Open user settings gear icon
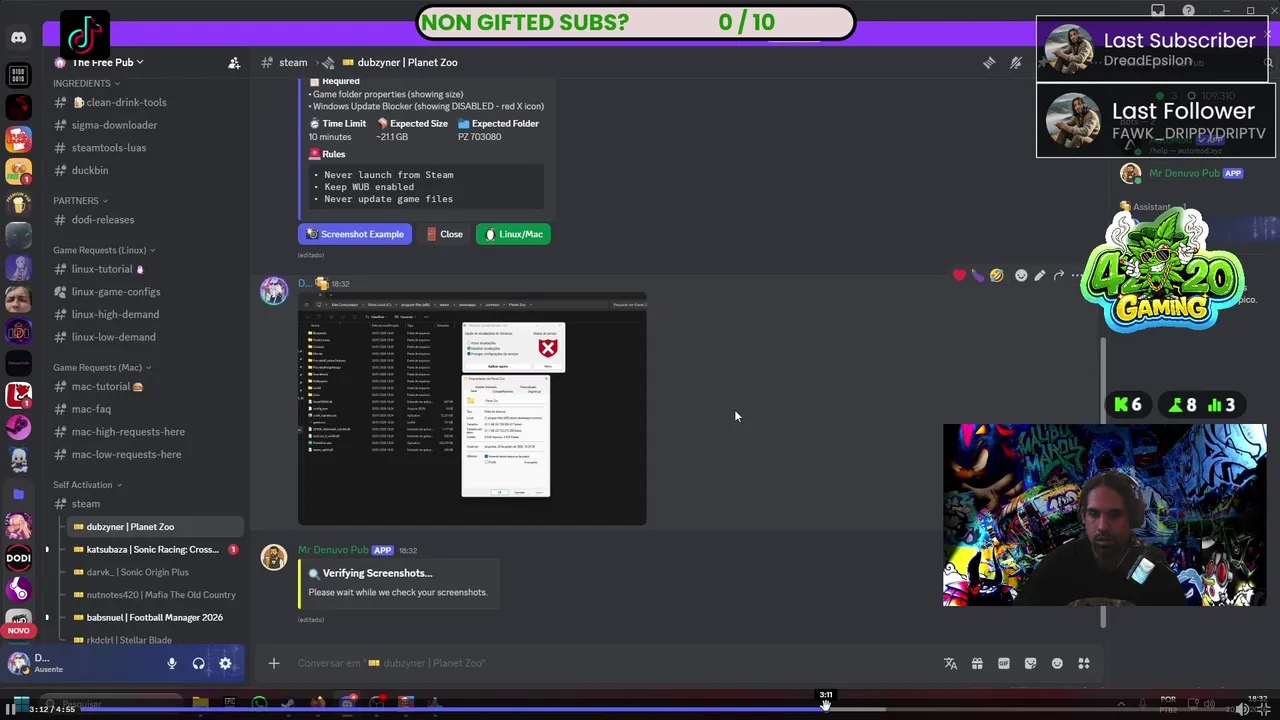This screenshot has width=1280, height=720. click(x=225, y=663)
